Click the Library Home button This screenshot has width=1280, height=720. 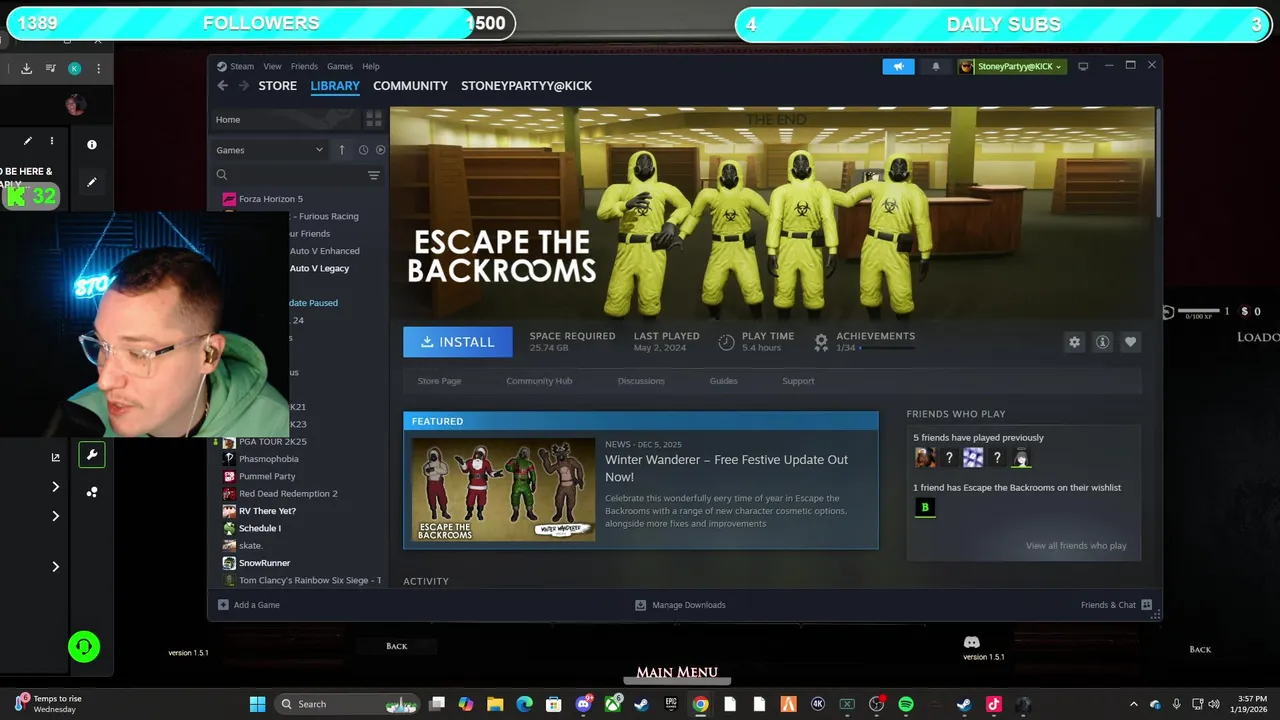[286, 119]
